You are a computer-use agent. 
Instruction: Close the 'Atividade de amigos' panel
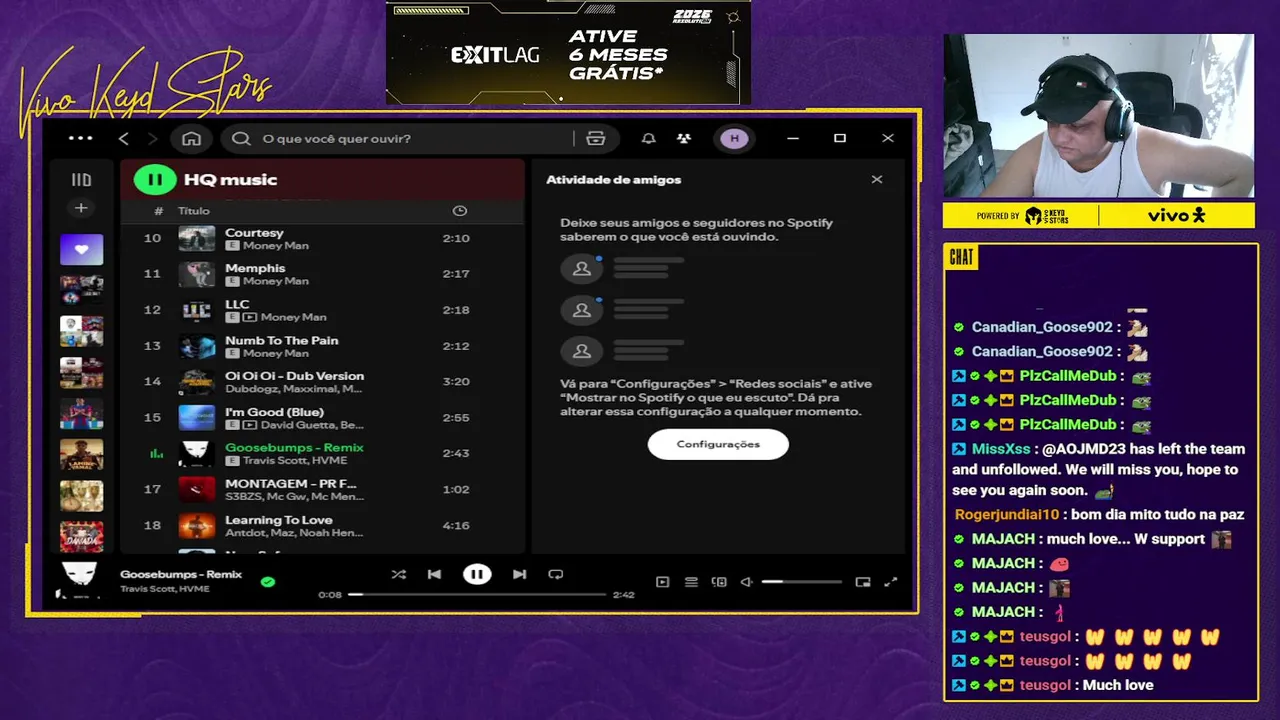coord(877,180)
